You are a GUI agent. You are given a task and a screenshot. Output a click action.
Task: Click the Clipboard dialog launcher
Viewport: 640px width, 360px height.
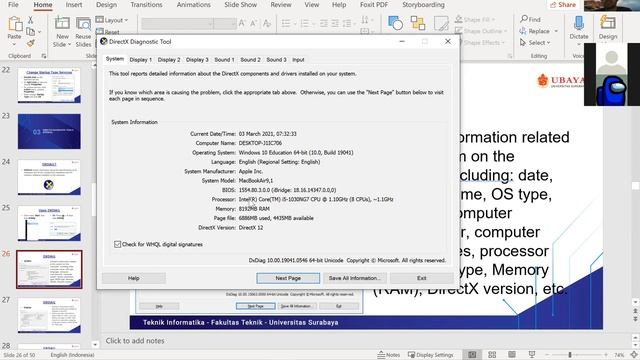(x=44, y=56)
